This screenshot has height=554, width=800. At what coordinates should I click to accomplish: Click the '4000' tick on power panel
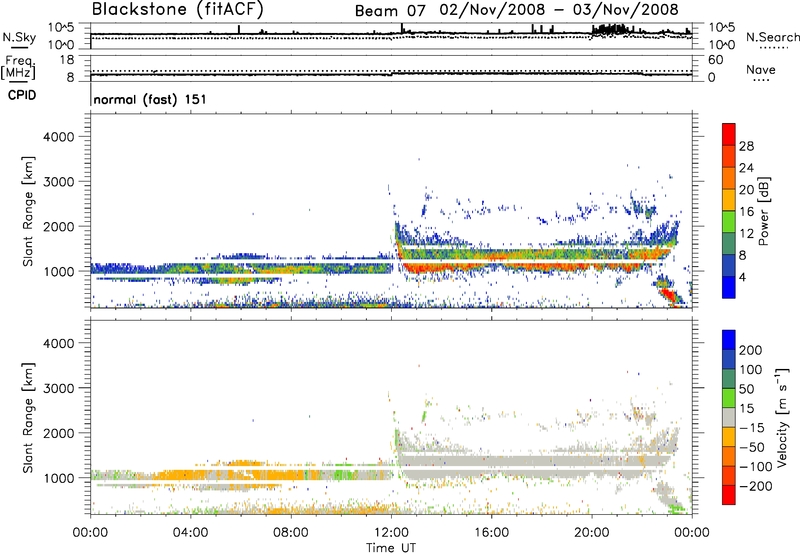59,137
